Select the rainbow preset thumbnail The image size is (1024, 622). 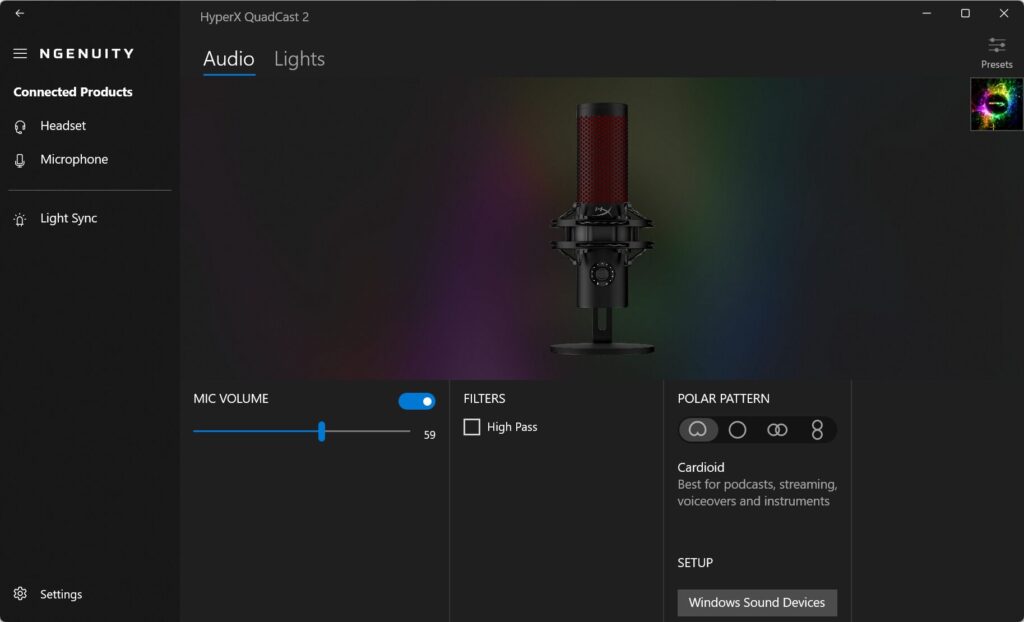997,105
